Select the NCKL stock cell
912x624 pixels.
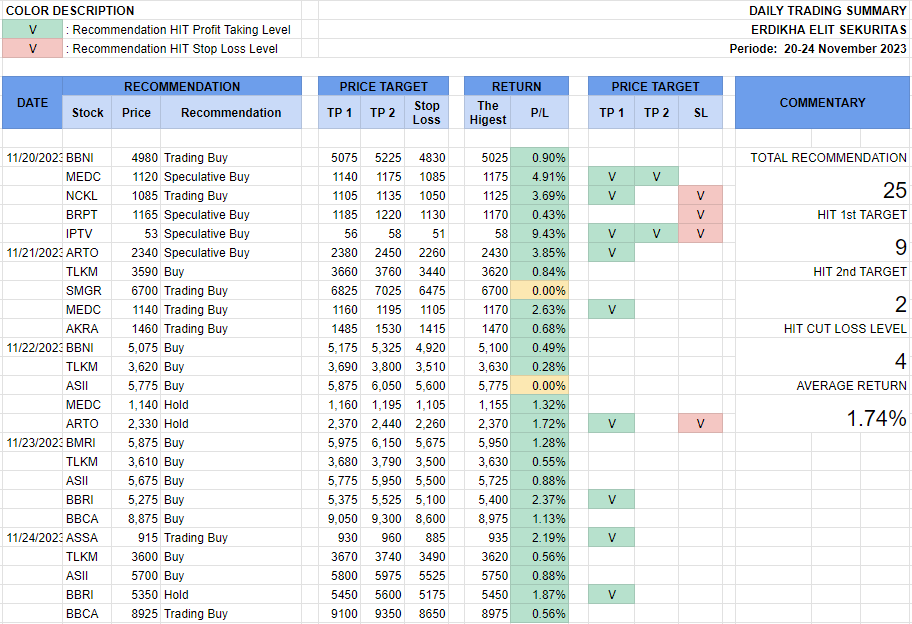pos(88,196)
